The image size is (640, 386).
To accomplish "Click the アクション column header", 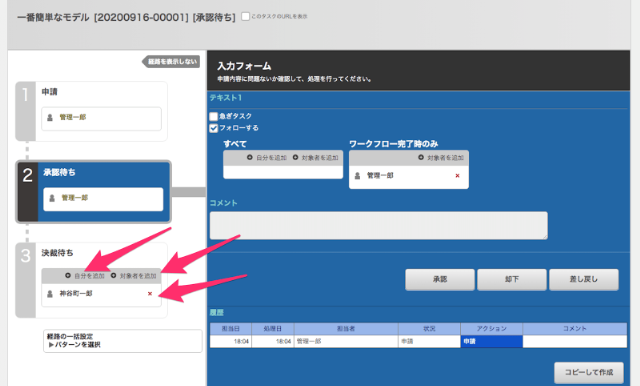I will point(491,329).
